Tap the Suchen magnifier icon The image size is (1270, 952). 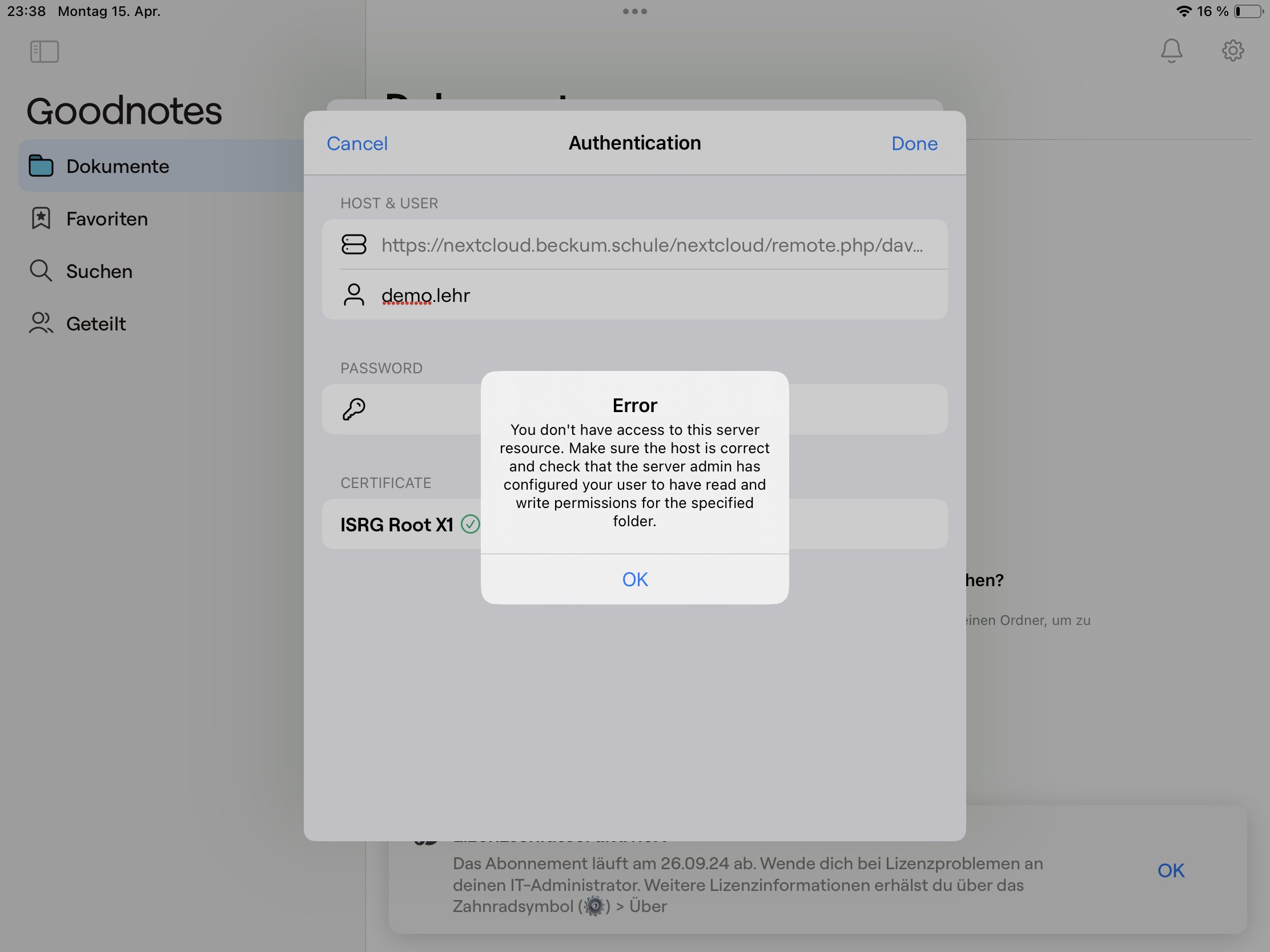click(41, 271)
